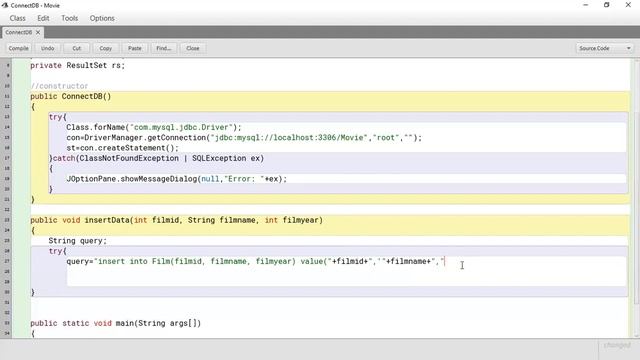Image resolution: width=640 pixels, height=360 pixels.
Task: Click 'public static void main(String args[])'
Action: (116, 323)
